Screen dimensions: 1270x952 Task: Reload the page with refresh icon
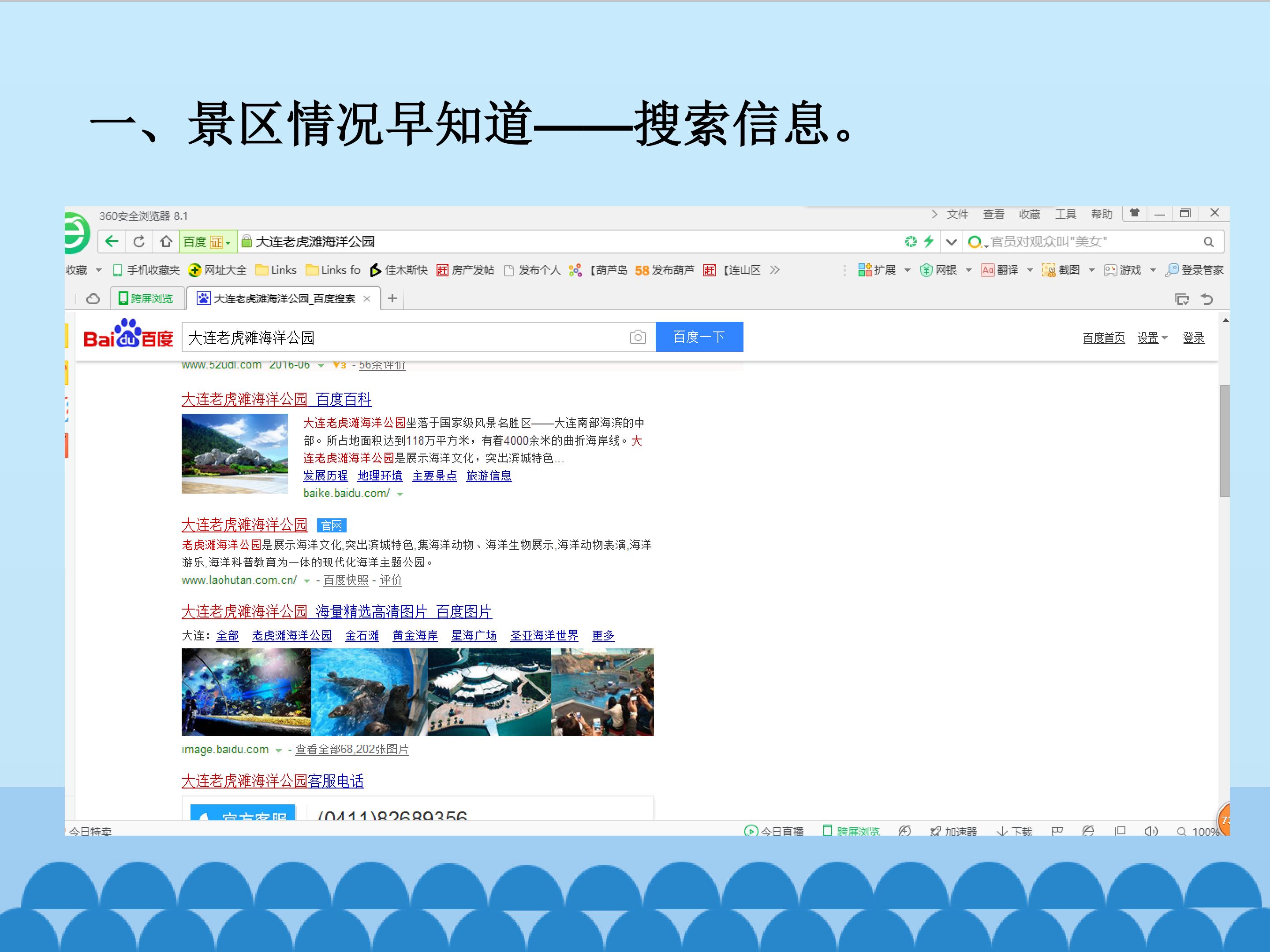pos(139,242)
